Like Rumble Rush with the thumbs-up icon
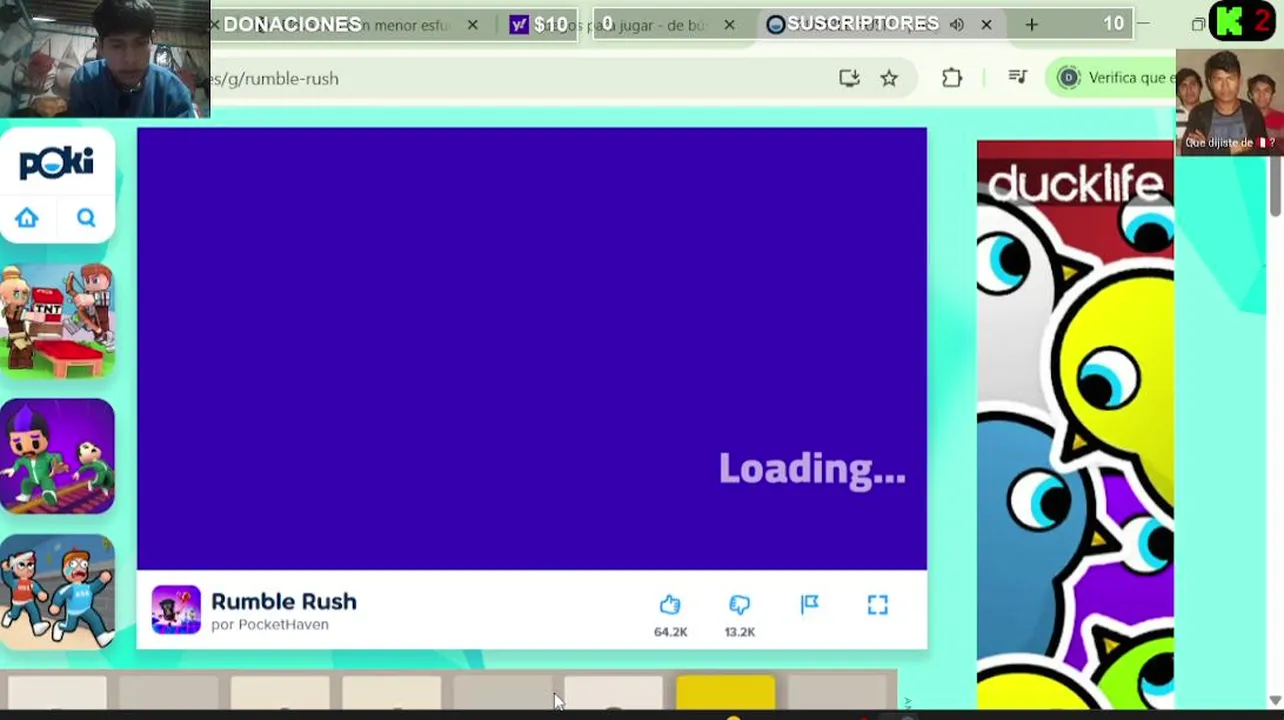Image resolution: width=1284 pixels, height=720 pixels. tap(670, 604)
